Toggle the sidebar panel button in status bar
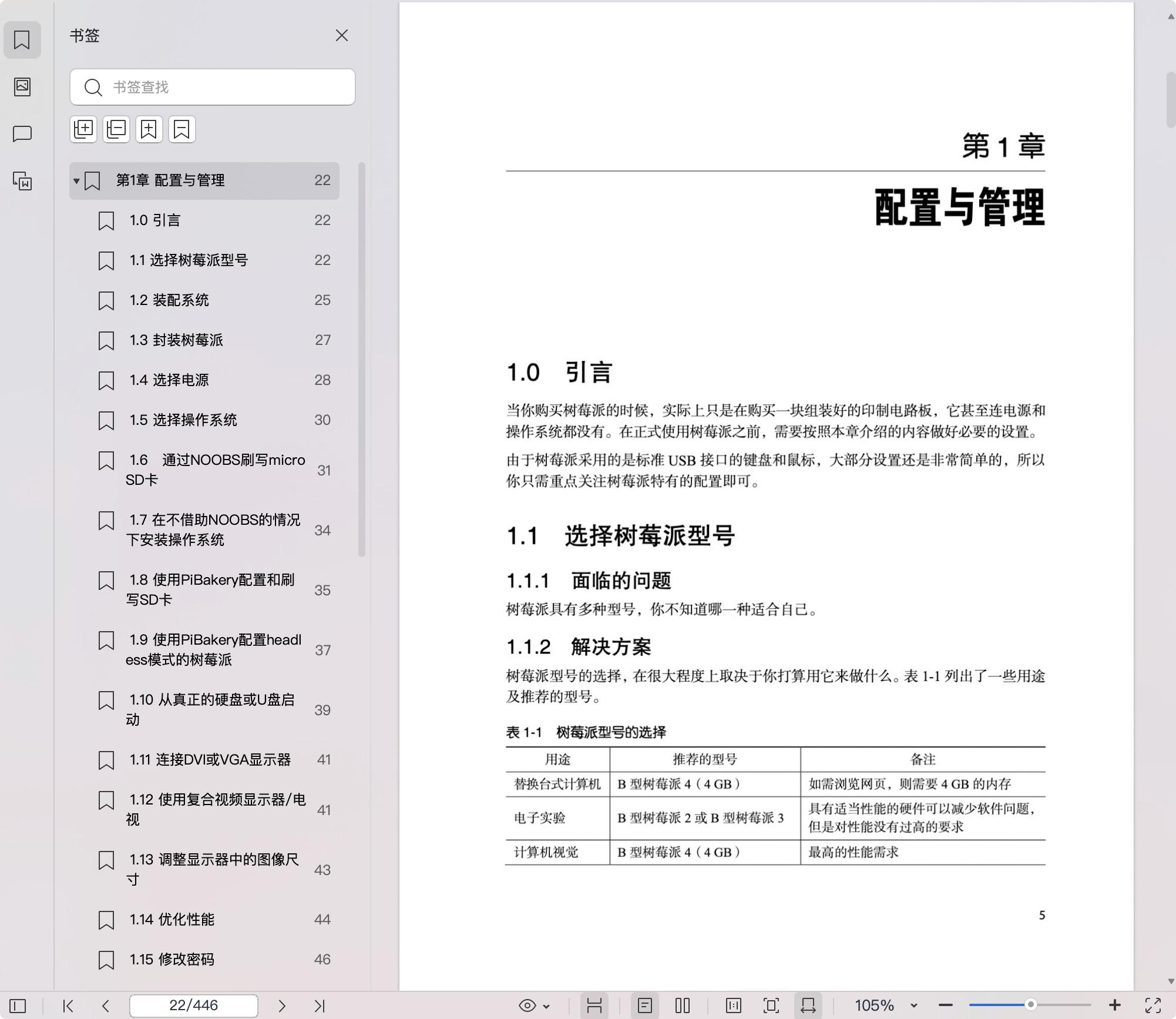The height and width of the screenshot is (1019, 1176). point(18,1005)
